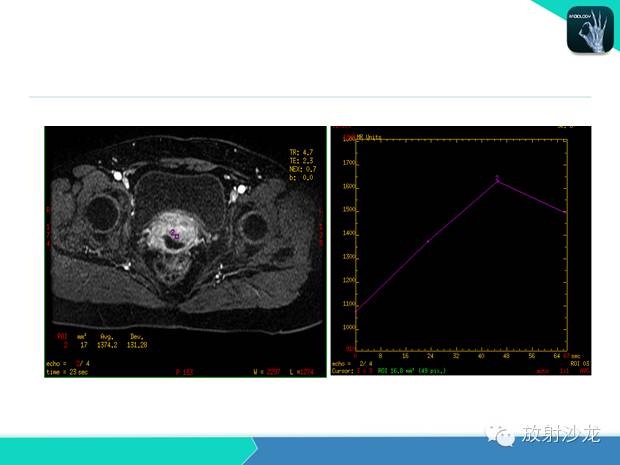Click the red W window width value
Screen dimensions: 620x465
point(273,372)
